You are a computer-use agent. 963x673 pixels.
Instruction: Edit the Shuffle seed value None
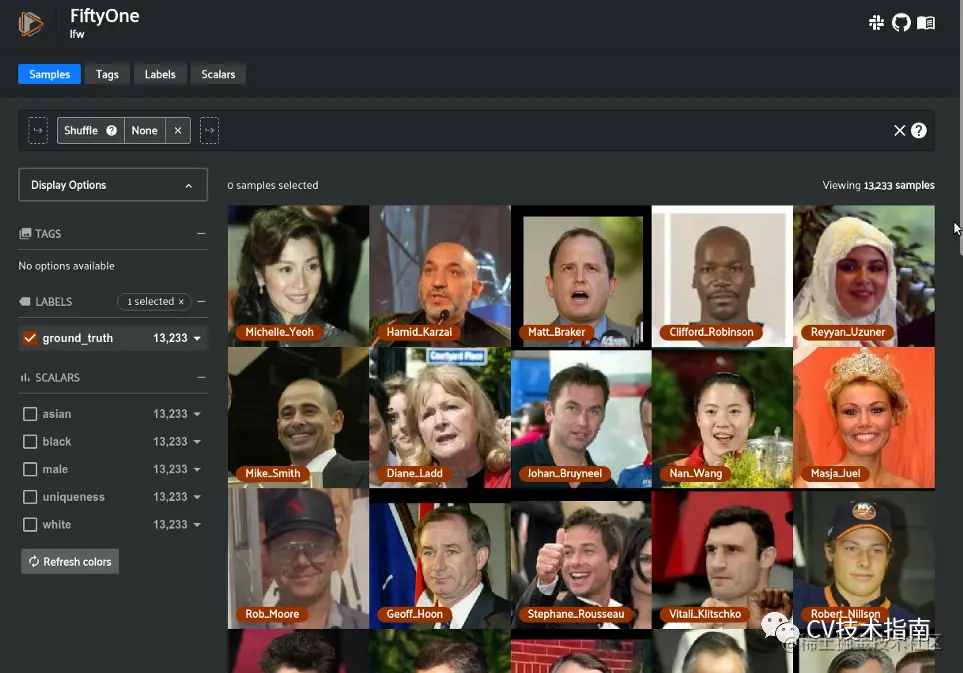click(144, 130)
